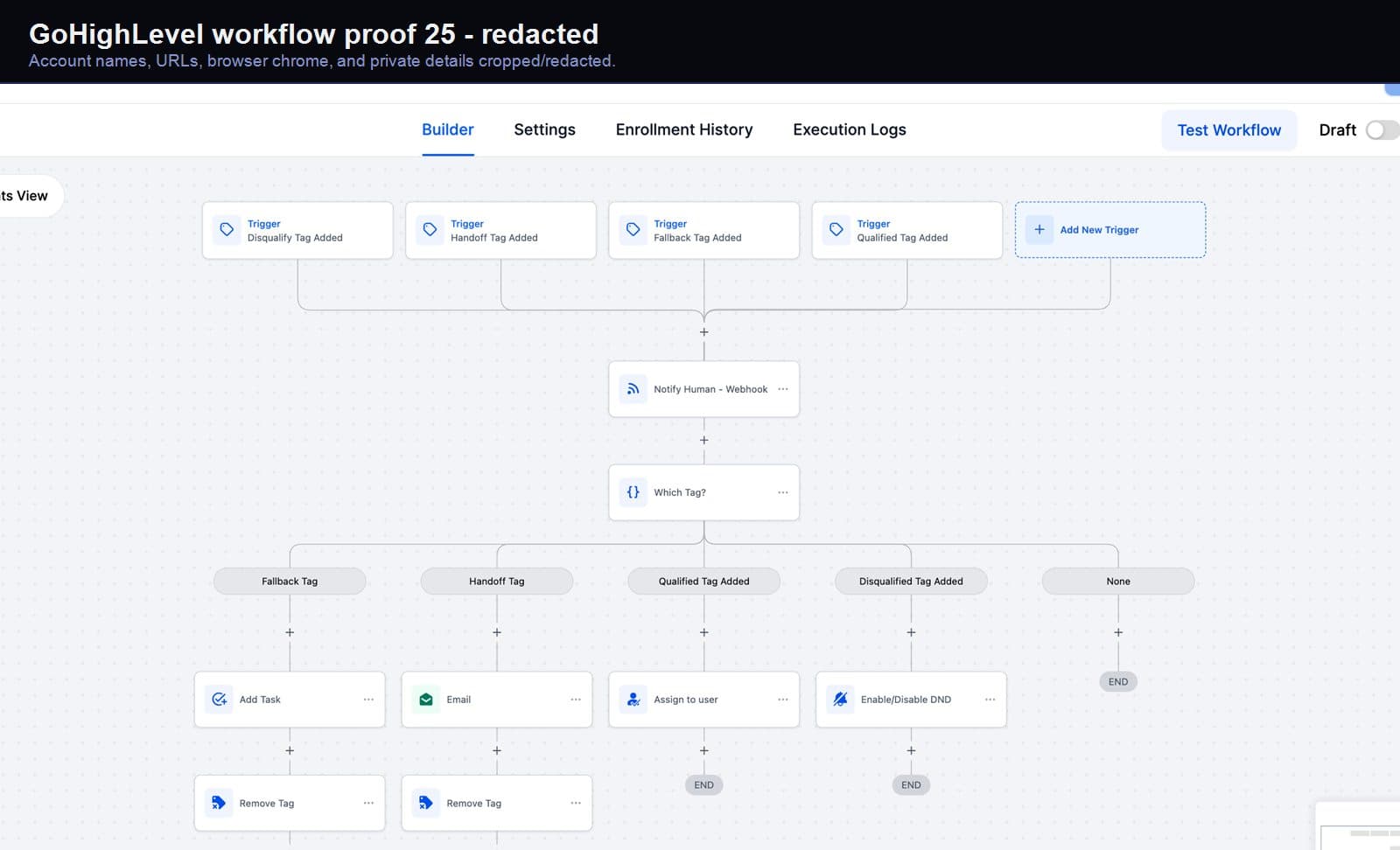
Task: Add a step under Handoff Tag branch
Action: pos(497,632)
